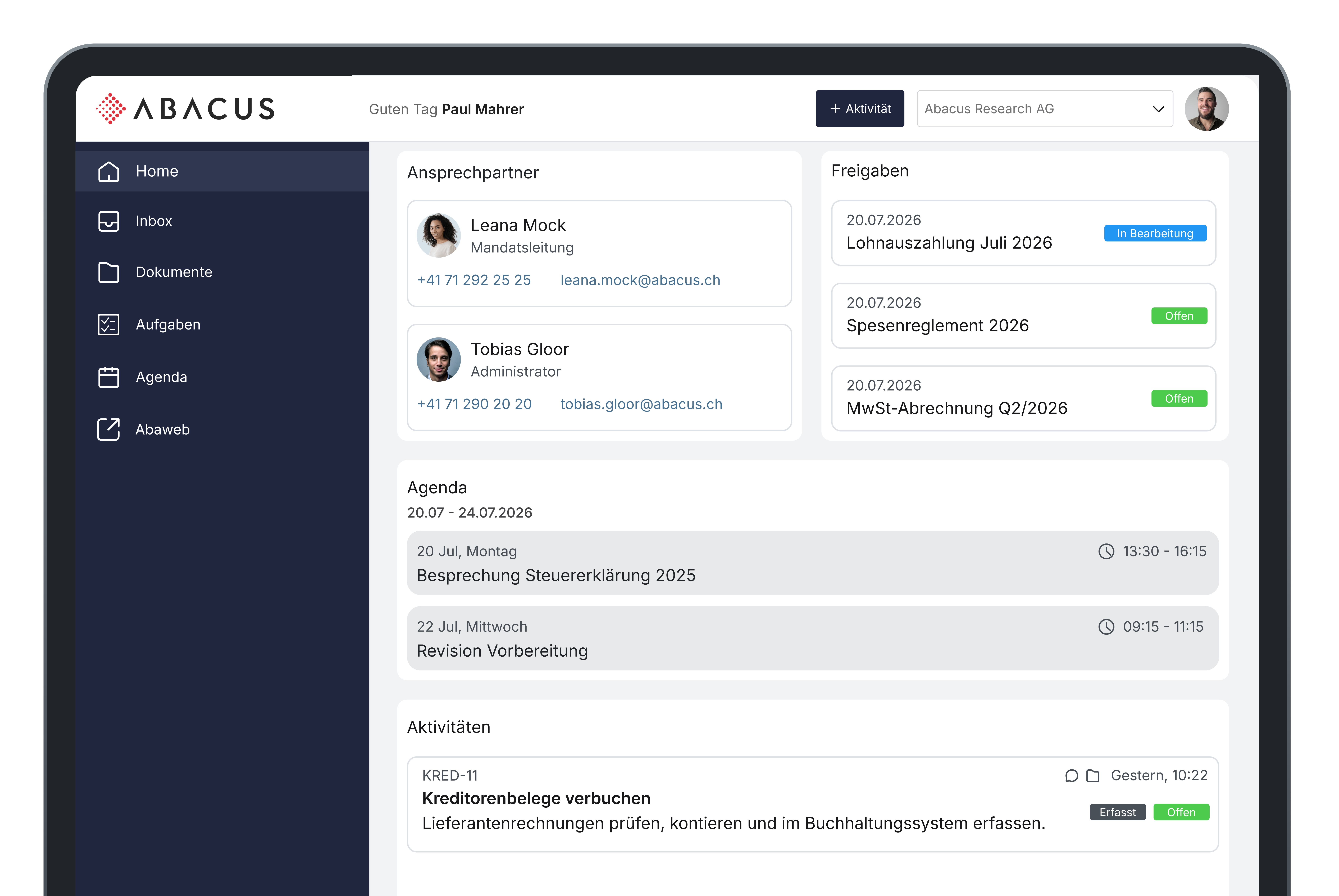Viewport: 1339px width, 896px height.
Task: Click the Inbox tray icon
Action: (x=109, y=221)
